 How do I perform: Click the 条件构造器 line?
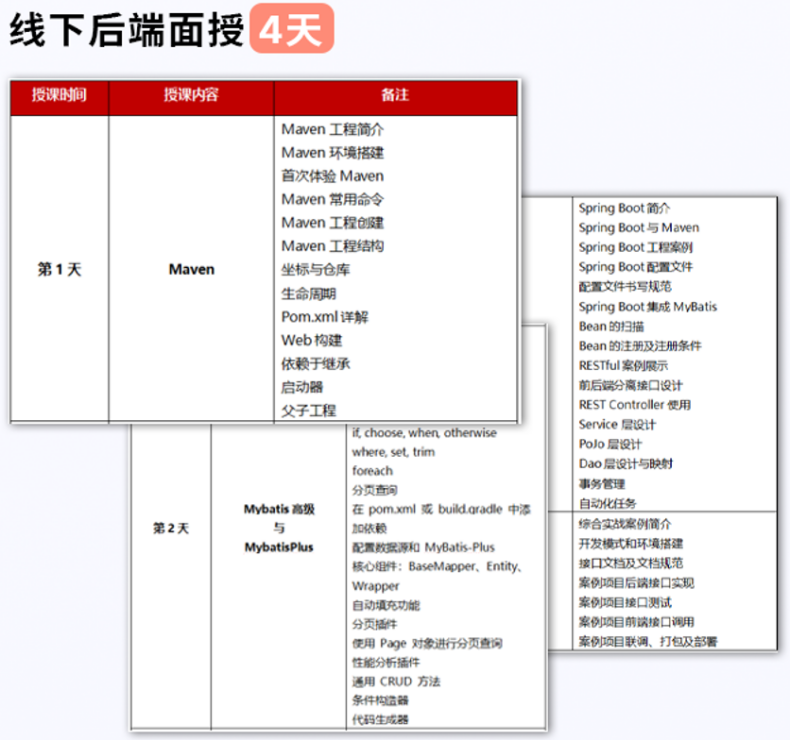[x=380, y=700]
